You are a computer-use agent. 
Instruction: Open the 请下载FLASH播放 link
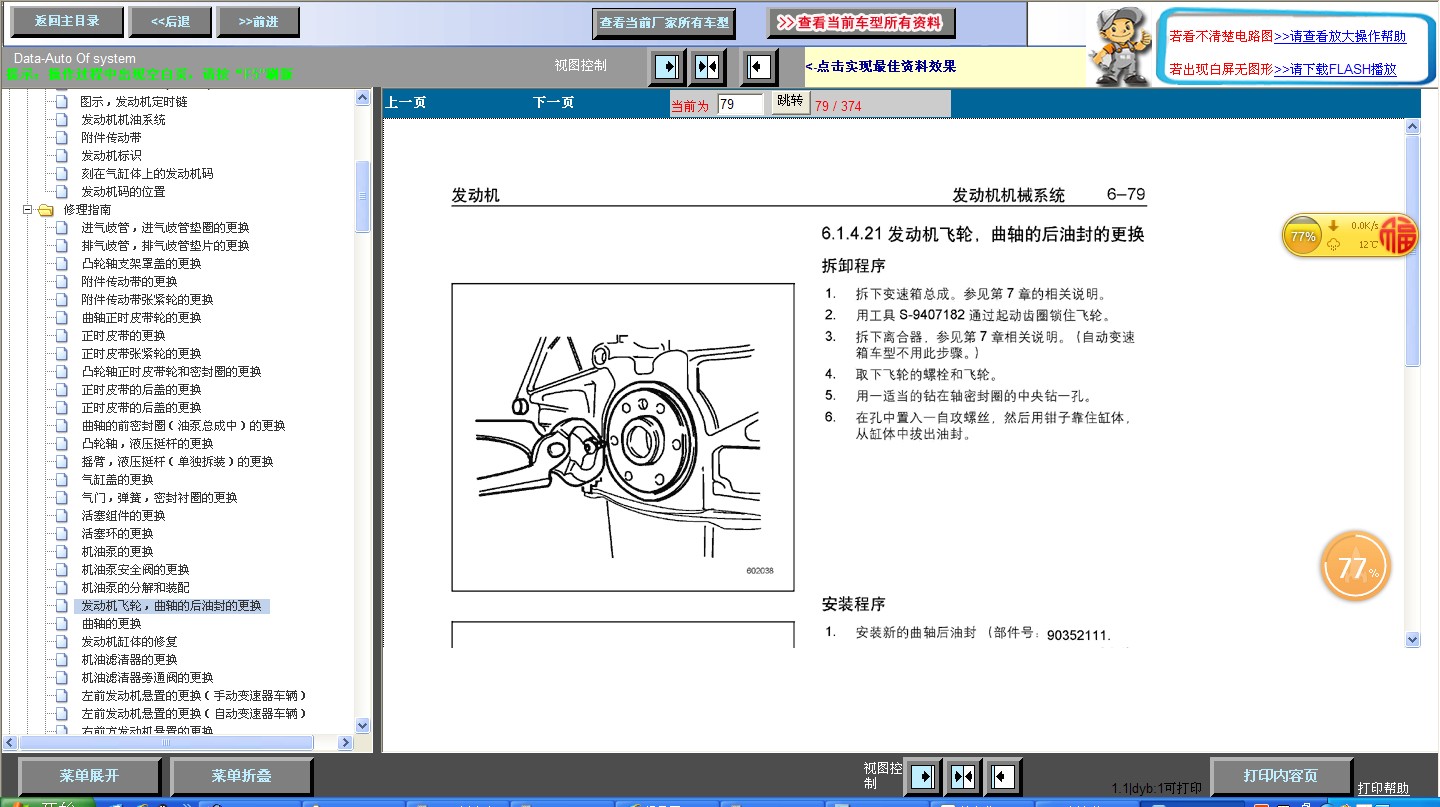1335,69
